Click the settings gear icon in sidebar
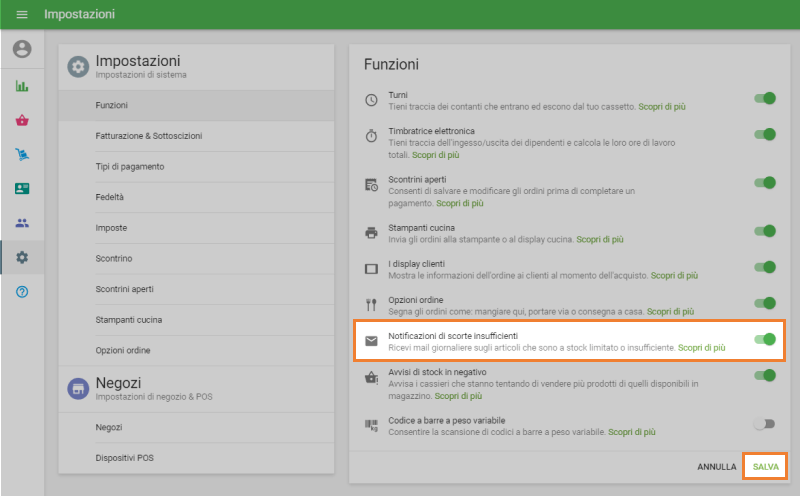The height and width of the screenshot is (496, 800). point(22,257)
